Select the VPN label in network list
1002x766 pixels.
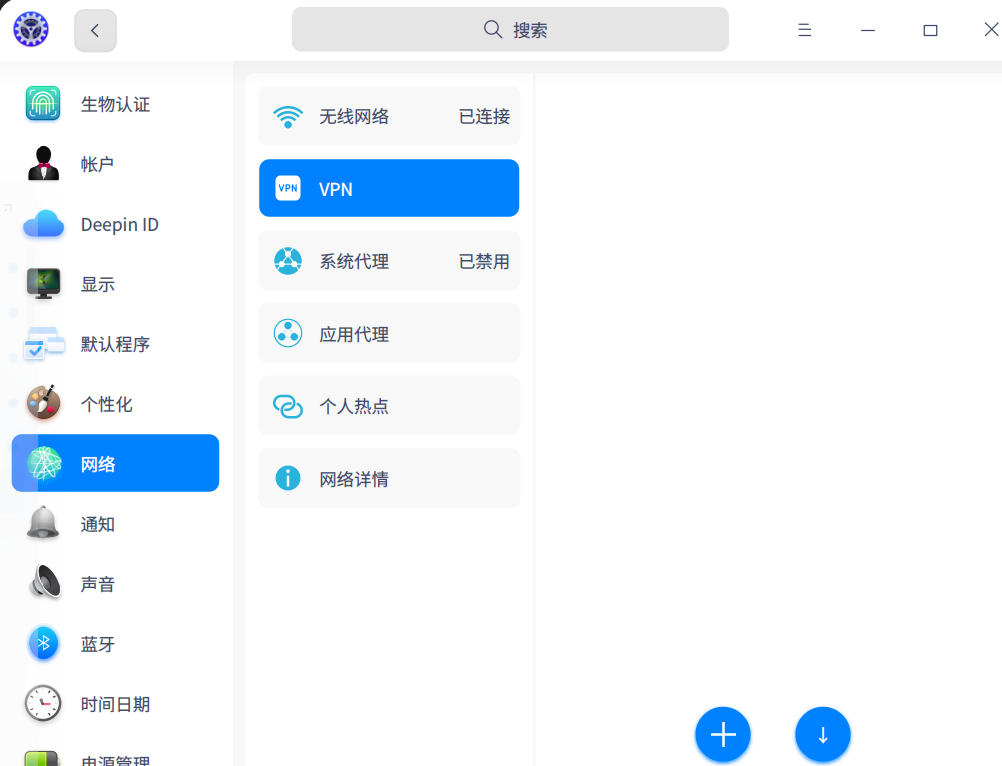[x=335, y=189]
